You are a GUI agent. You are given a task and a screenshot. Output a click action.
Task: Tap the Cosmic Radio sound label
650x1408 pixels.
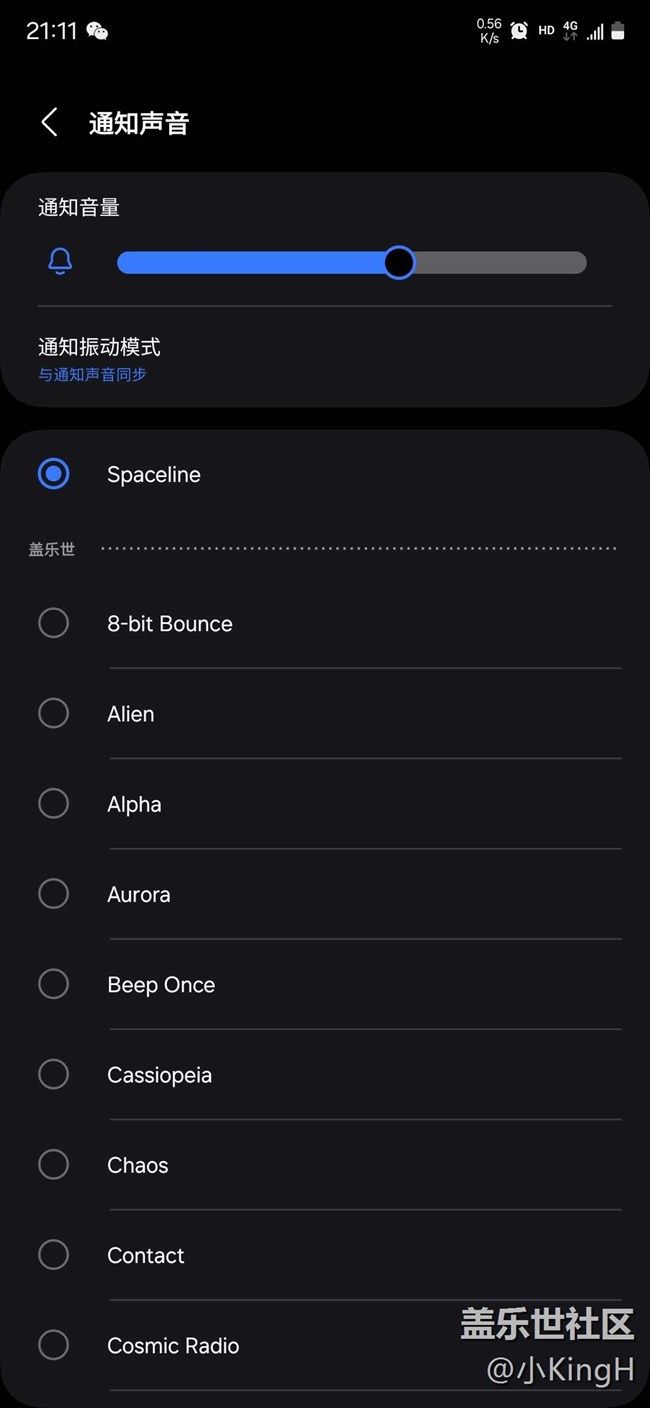pos(173,1346)
